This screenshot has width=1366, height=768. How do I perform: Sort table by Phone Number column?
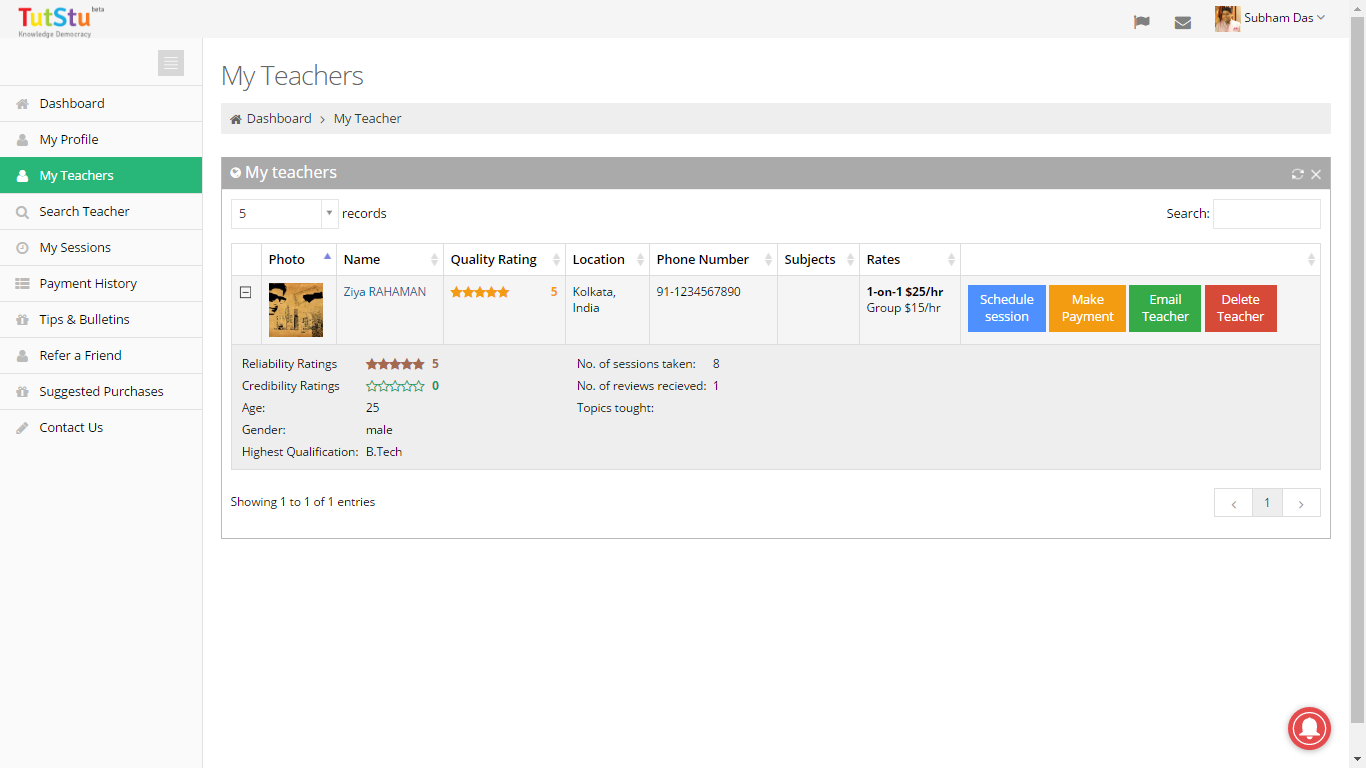click(714, 260)
